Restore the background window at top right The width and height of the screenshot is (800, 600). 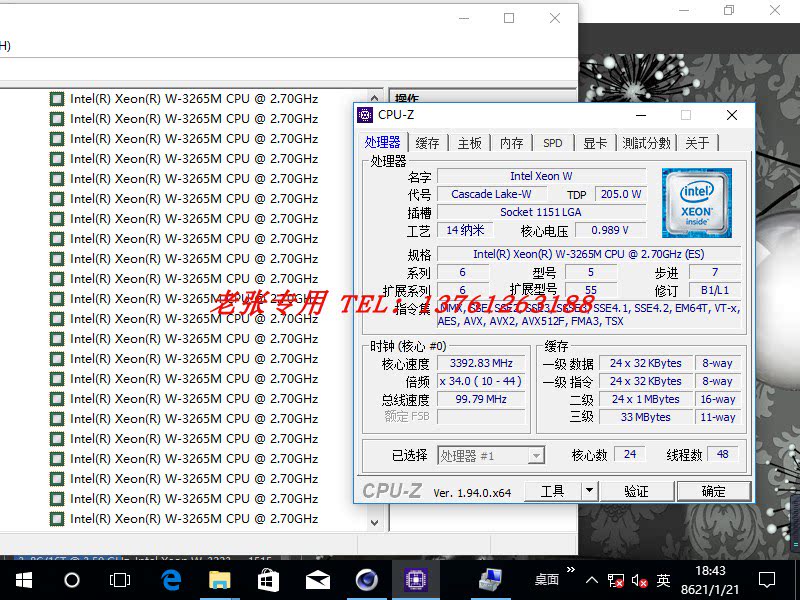(729, 10)
